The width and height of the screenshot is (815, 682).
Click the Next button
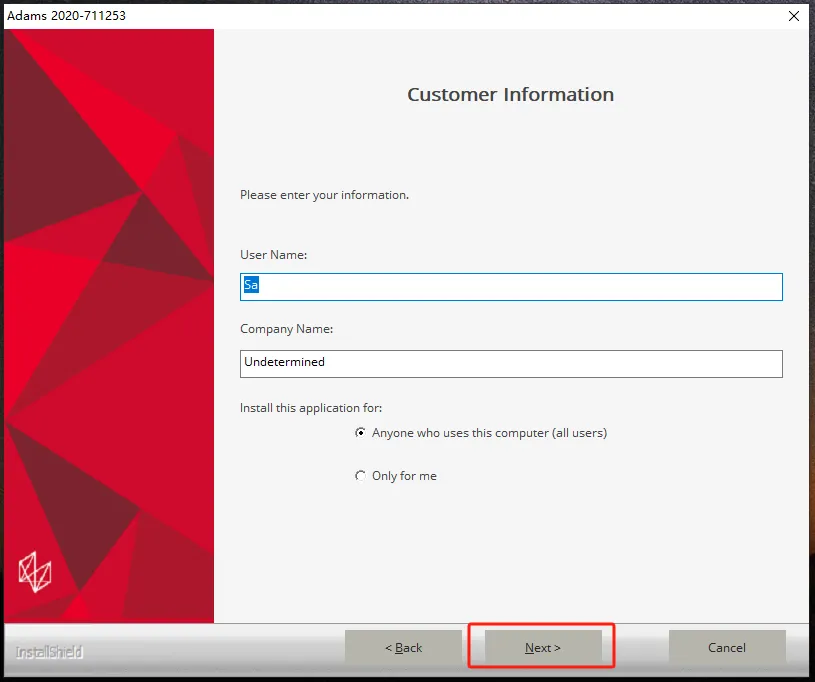tap(543, 647)
